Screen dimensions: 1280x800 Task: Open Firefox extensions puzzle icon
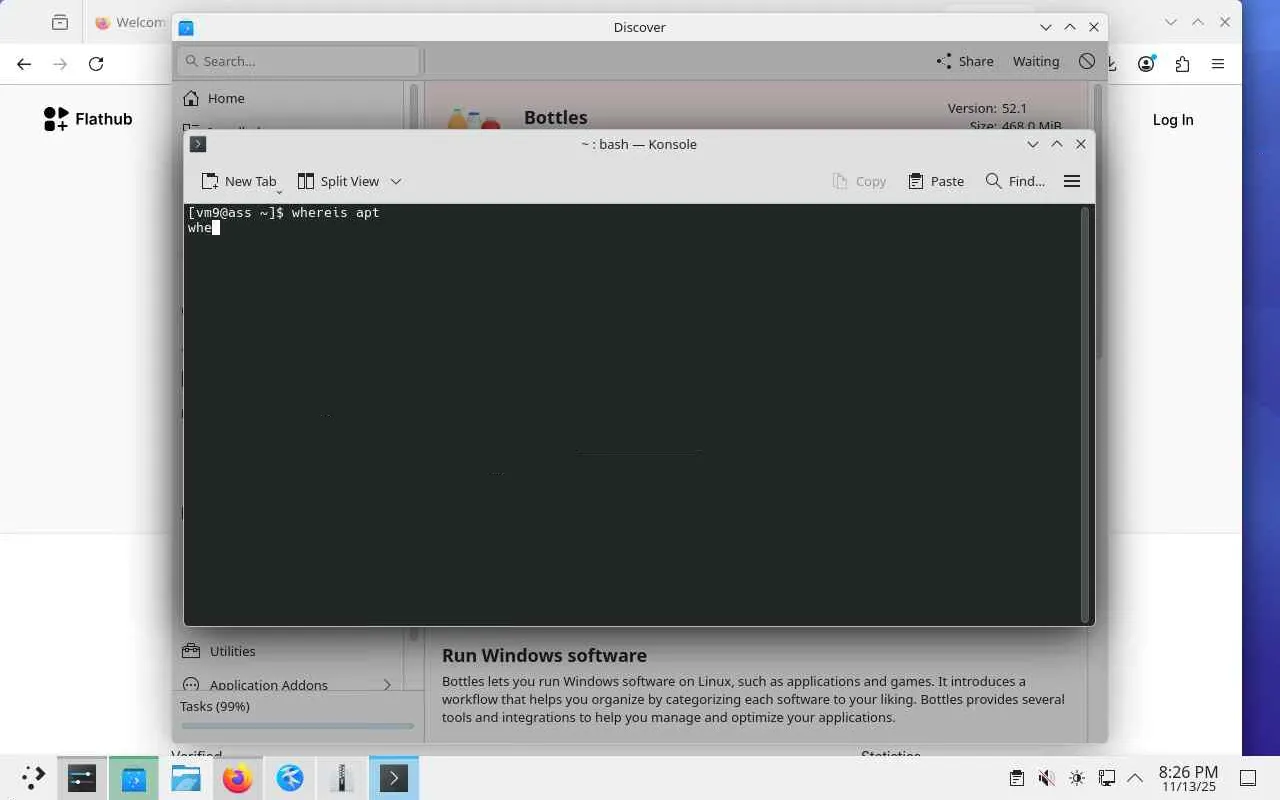(x=1182, y=64)
